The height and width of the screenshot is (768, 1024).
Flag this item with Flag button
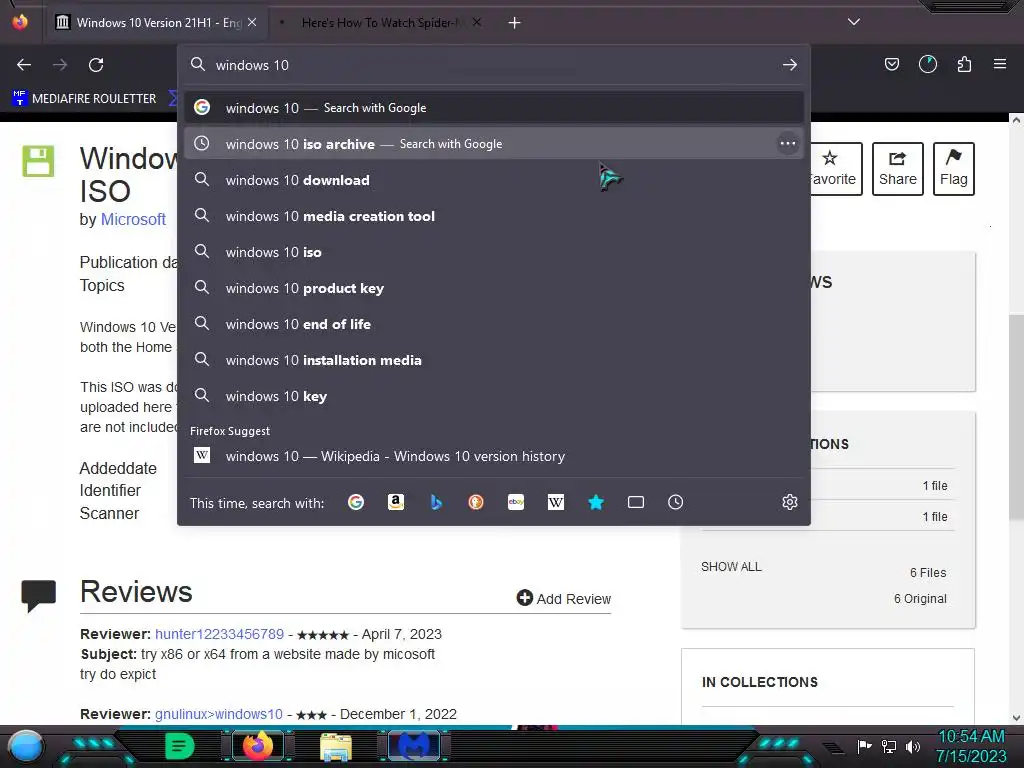[x=953, y=168]
